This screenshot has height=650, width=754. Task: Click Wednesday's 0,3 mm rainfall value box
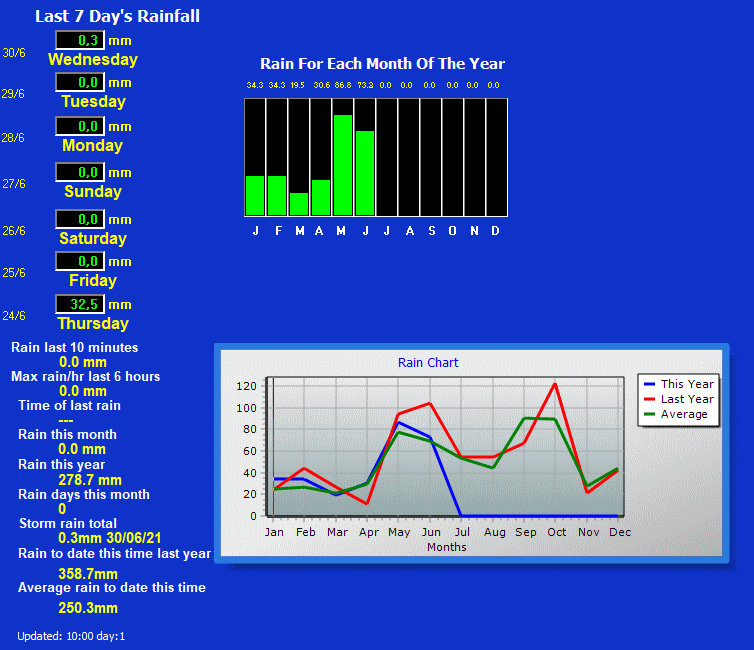click(x=80, y=40)
